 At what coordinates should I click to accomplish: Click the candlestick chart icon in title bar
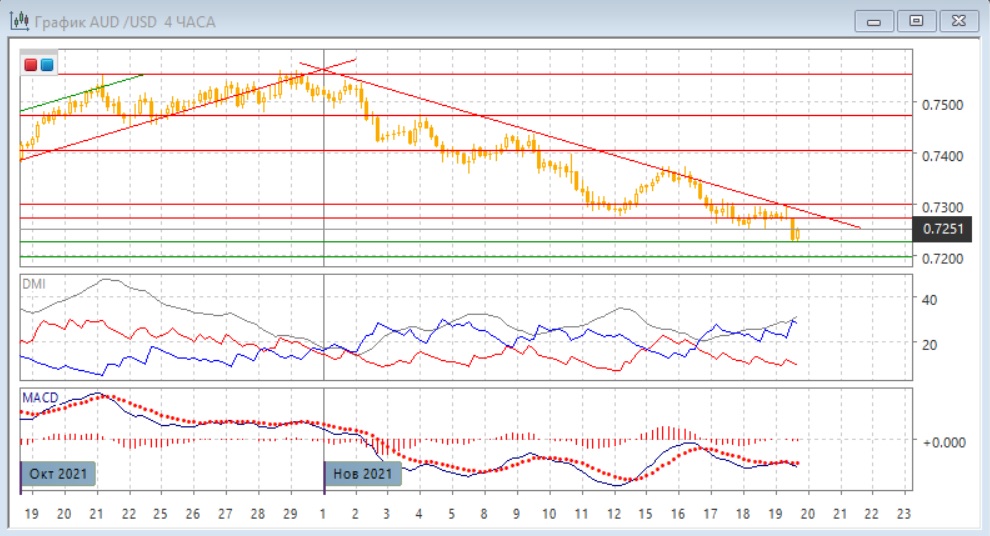tap(18, 21)
